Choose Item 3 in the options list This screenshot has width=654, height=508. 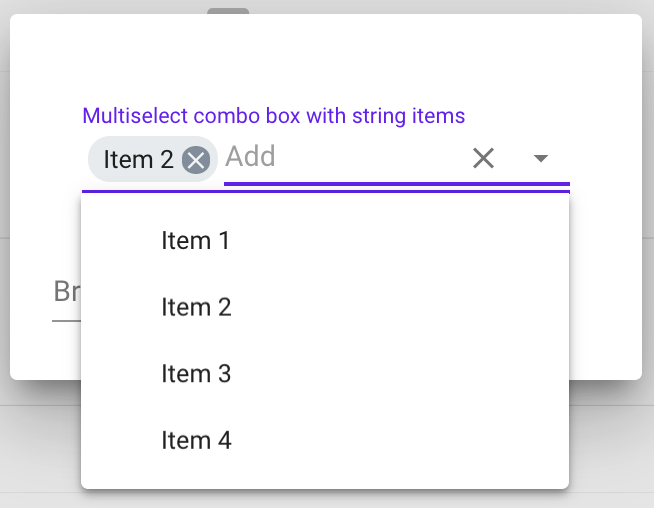196,374
